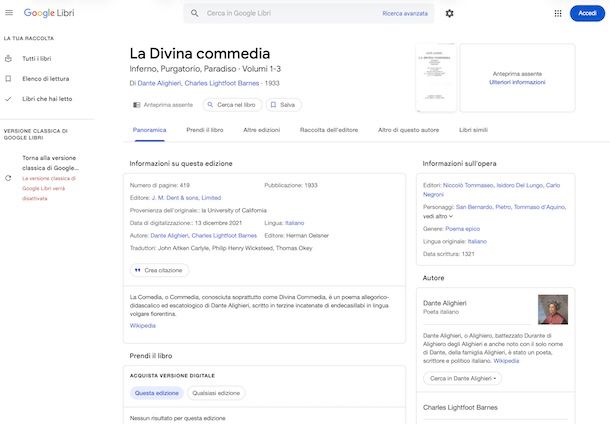Open the Google apps grid
Image resolution: width=610 pixels, height=424 pixels.
(558, 13)
